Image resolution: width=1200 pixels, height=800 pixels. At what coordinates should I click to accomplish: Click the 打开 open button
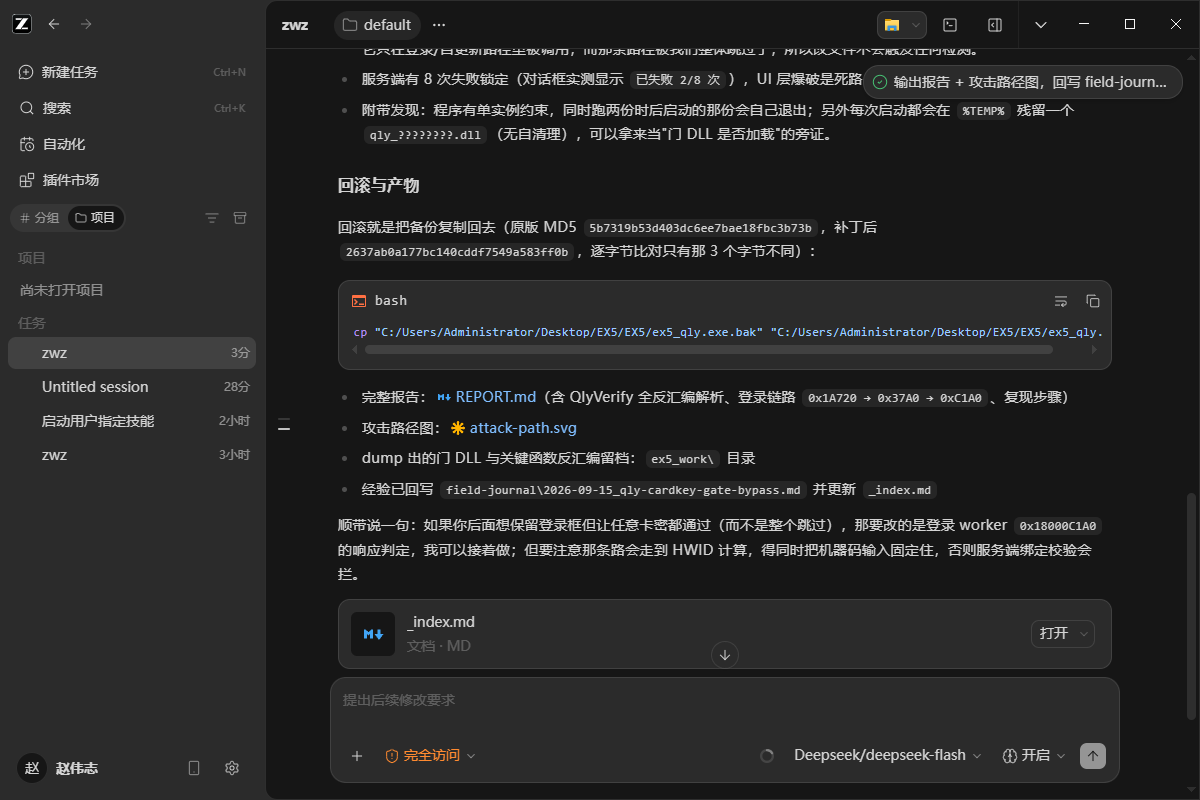point(1053,633)
